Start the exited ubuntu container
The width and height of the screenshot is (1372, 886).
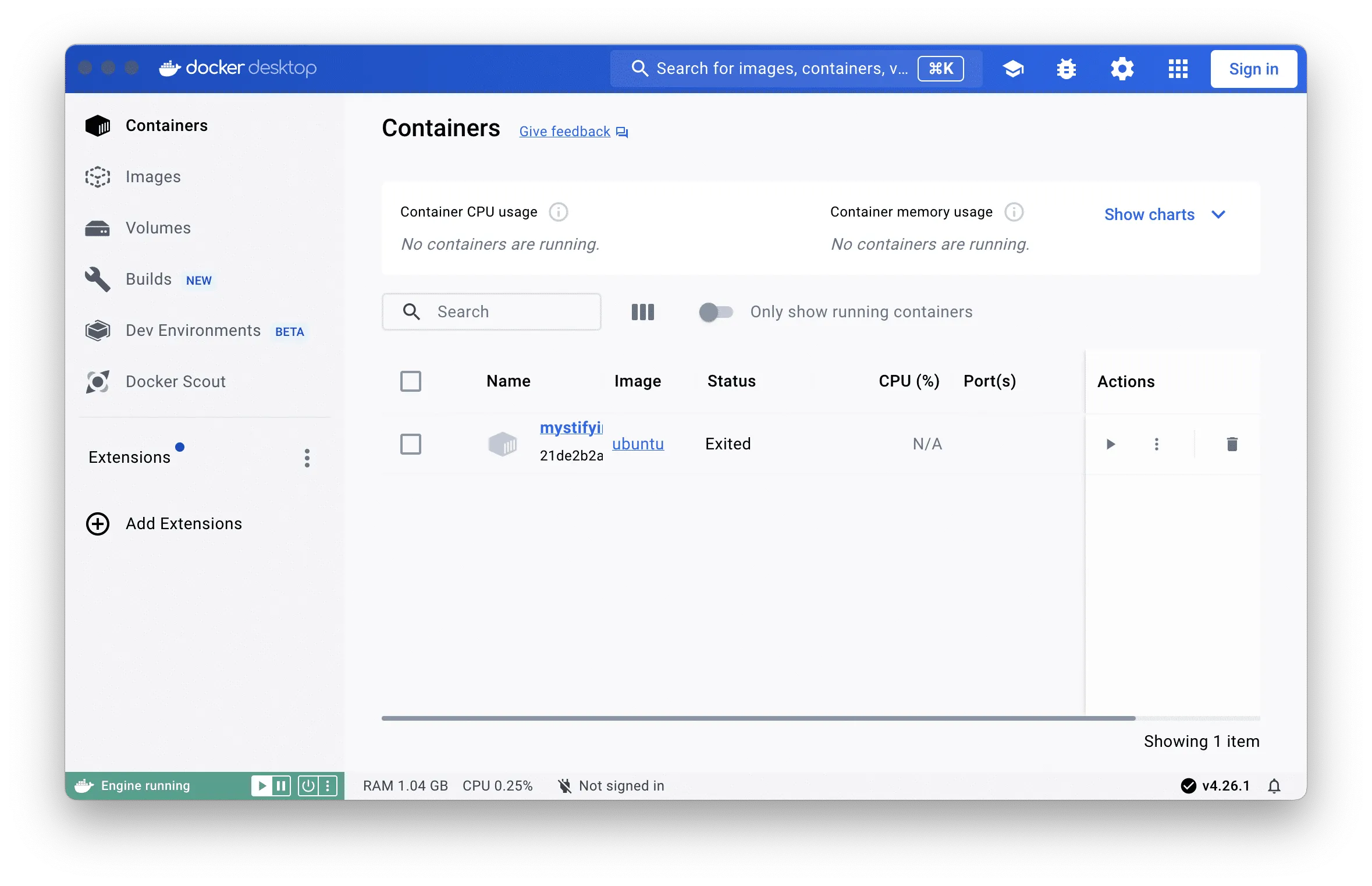pos(1110,445)
